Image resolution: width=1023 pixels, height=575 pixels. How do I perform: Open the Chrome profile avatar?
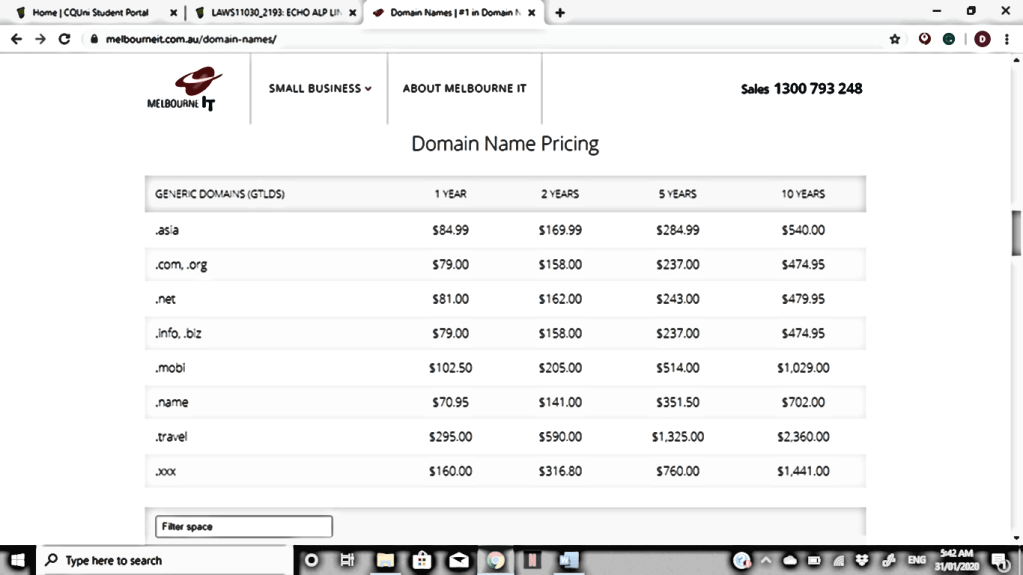tap(982, 39)
